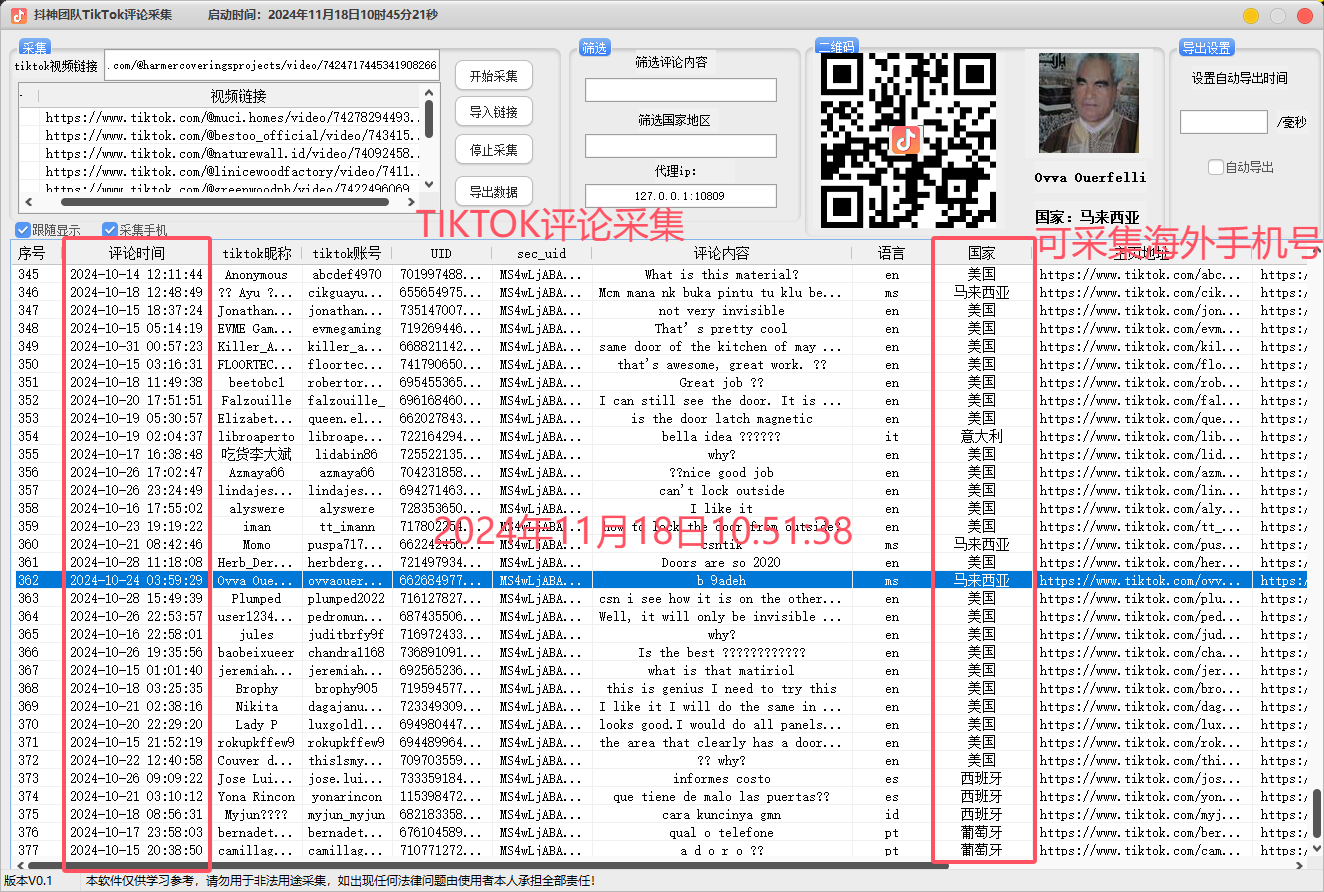The image size is (1324, 892).
Task: Click comment 'qual o telefone' in row 376
Action: coord(721,832)
